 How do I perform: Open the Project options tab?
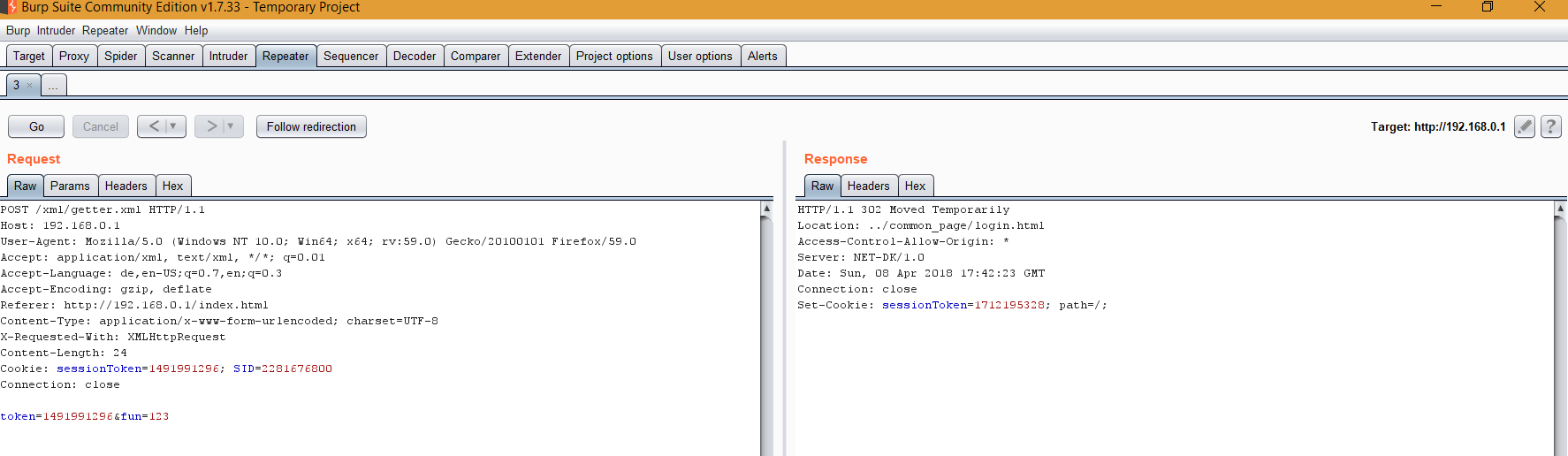coord(614,56)
